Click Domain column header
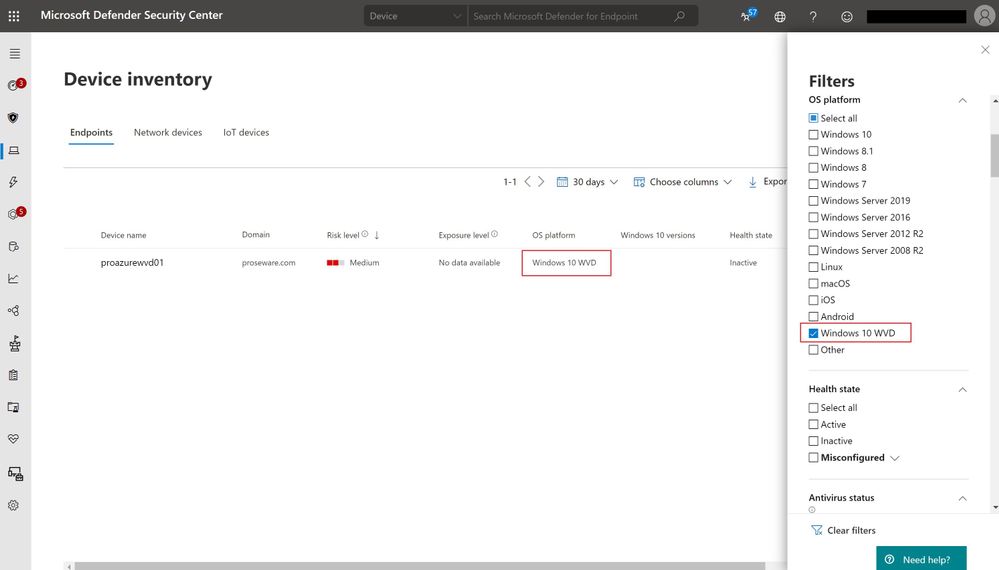 tap(255, 234)
